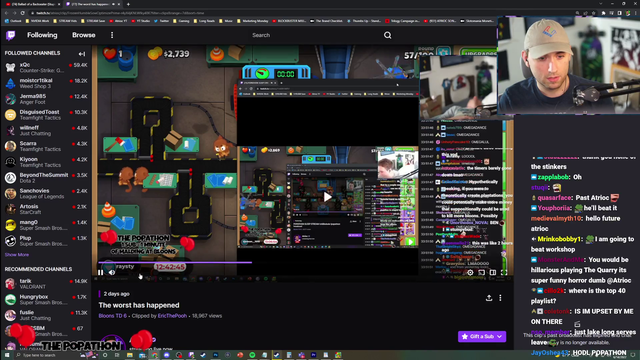
Task: Open File Explorer from the taskbar
Action: (x=130, y=355)
